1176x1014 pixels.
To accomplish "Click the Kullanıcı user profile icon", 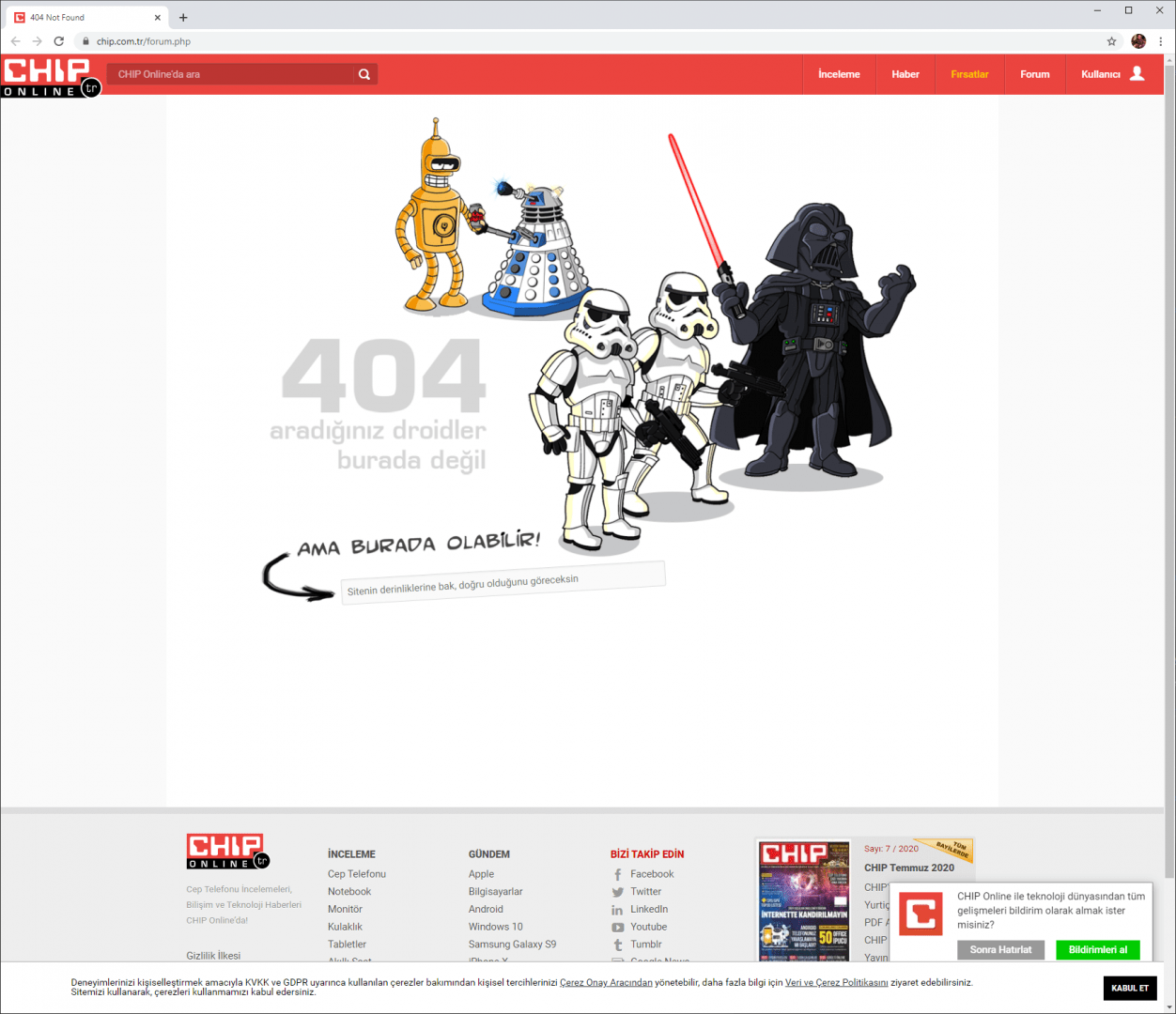I will pyautogui.click(x=1137, y=73).
